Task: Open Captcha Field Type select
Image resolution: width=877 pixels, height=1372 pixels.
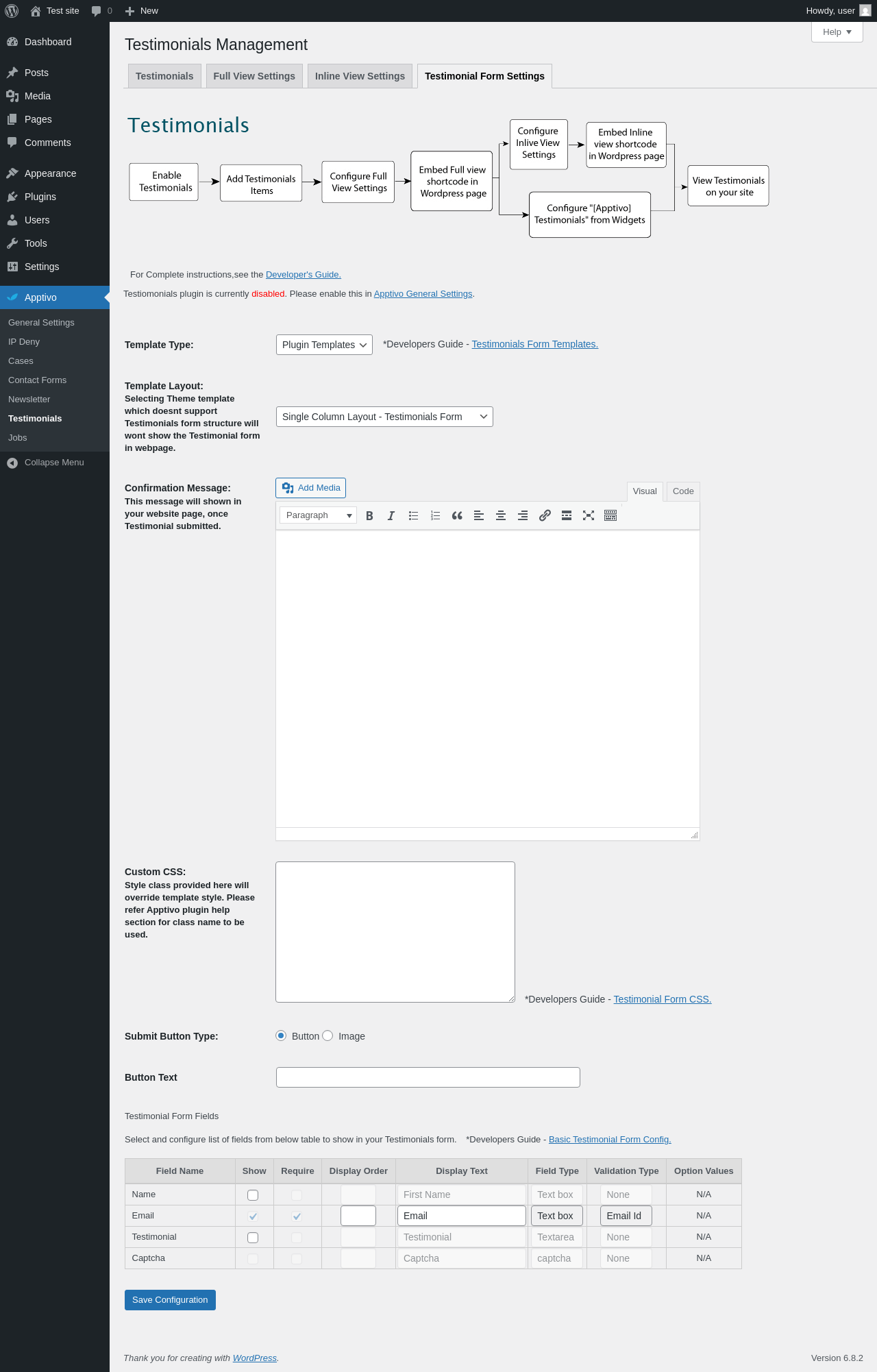Action: [557, 1258]
